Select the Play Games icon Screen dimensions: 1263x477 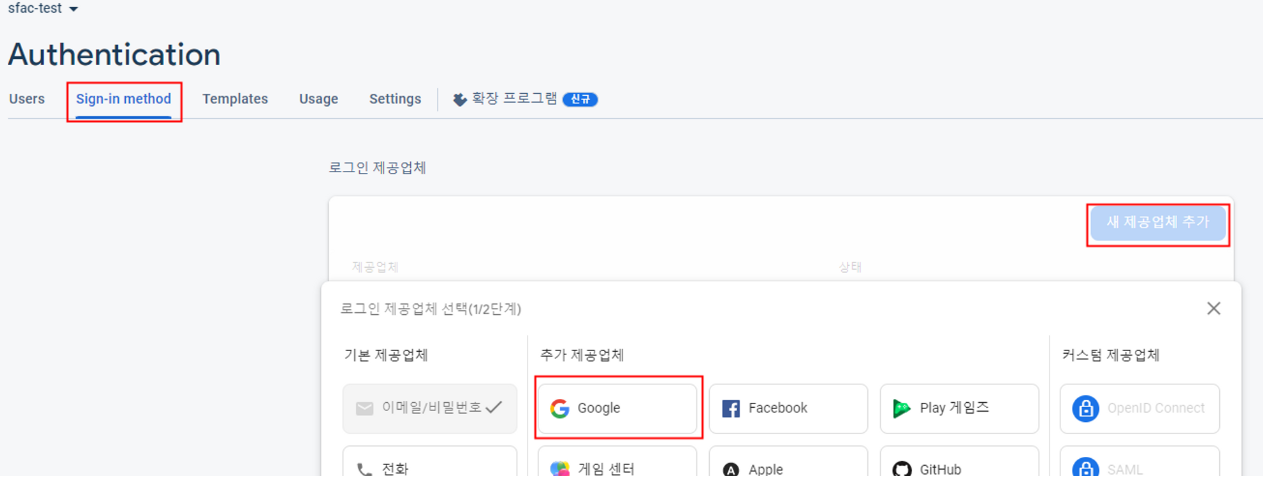[x=902, y=408]
